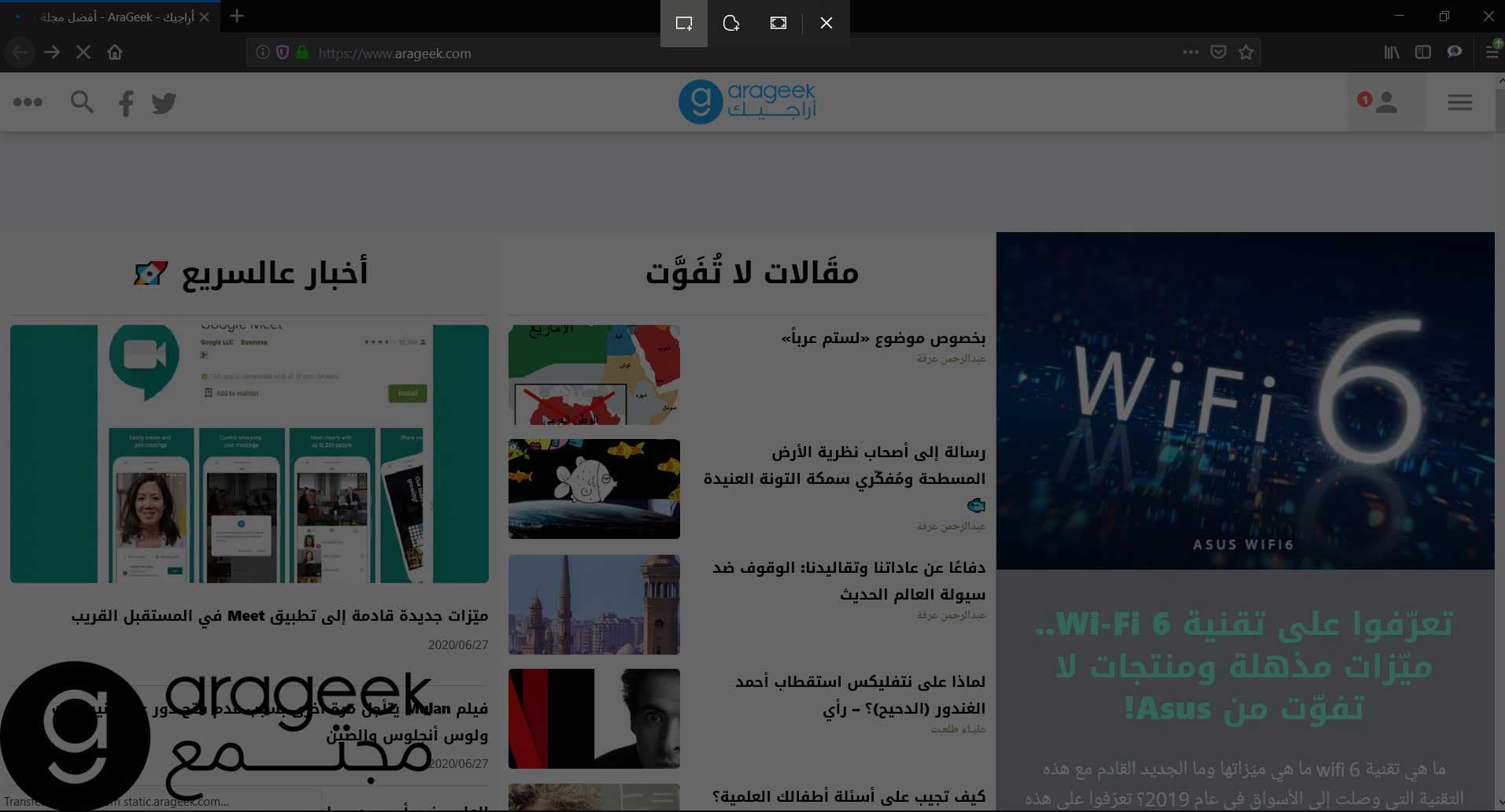Viewport: 1505px width, 812px height.
Task: Open author عبدالرحمن عرفة under «لستم عرباً»
Action: point(951,359)
